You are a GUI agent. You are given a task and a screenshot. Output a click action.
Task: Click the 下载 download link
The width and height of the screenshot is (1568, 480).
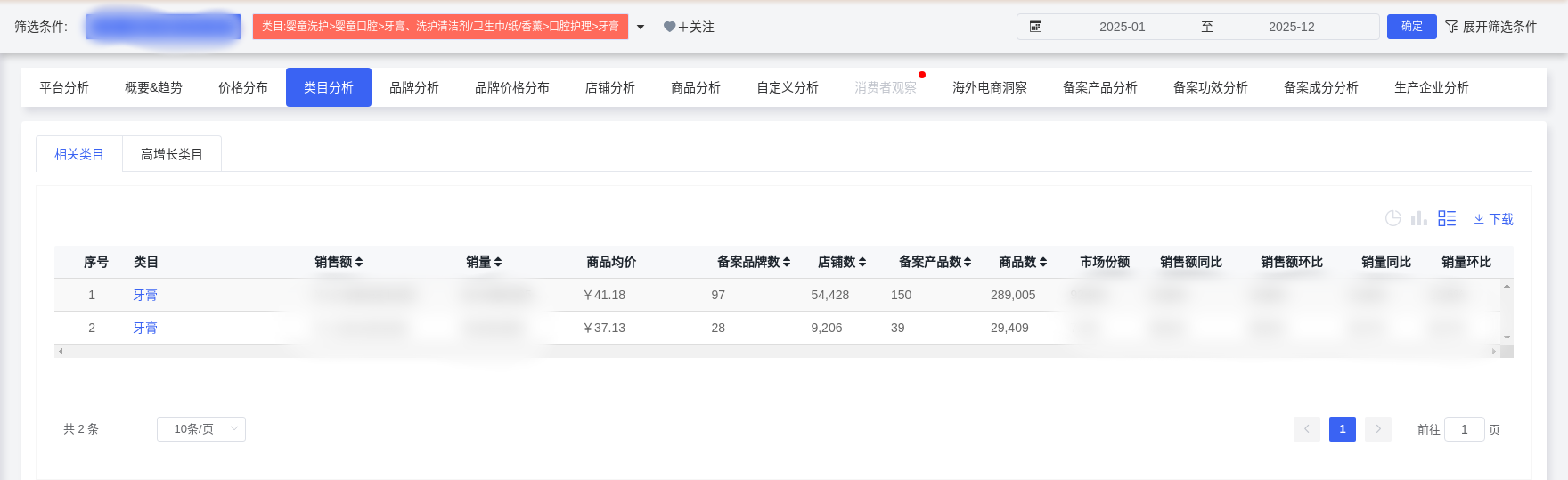pyautogui.click(x=1493, y=219)
